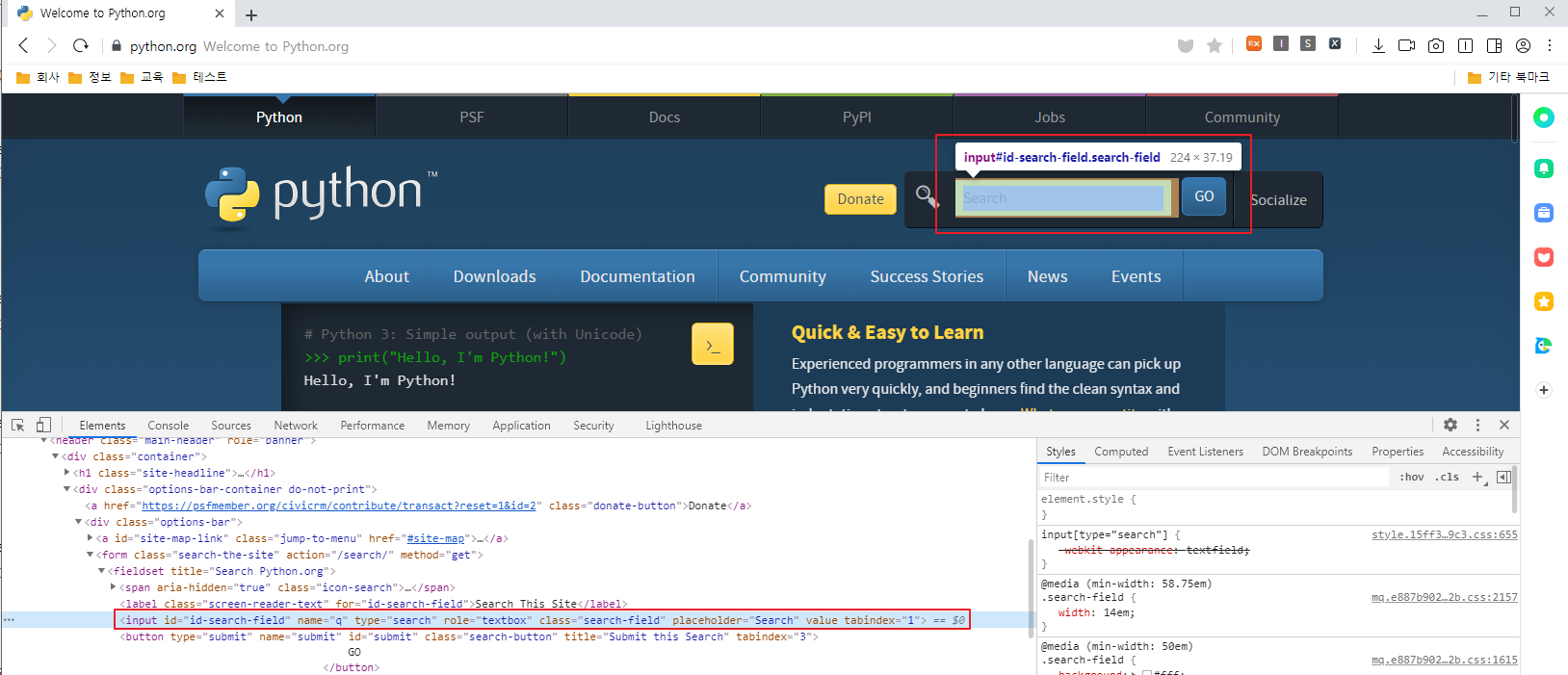Click the Styles pane vertical scrollbar
The height and width of the screenshot is (675, 1568).
point(1515,489)
